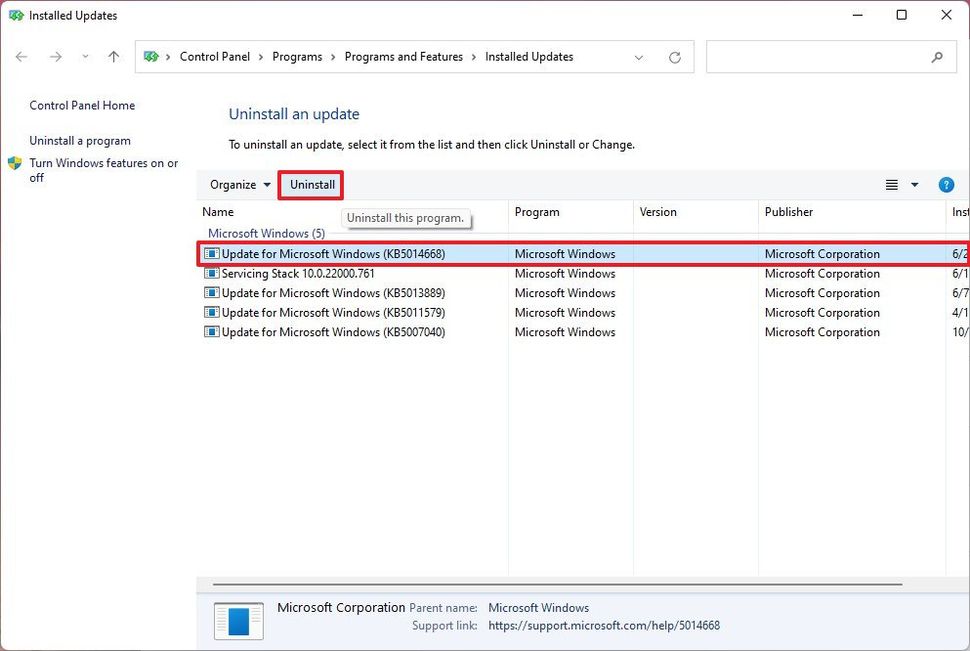Click the shield icon beside Turn Windows features
The image size is (970, 651).
[x=16, y=163]
